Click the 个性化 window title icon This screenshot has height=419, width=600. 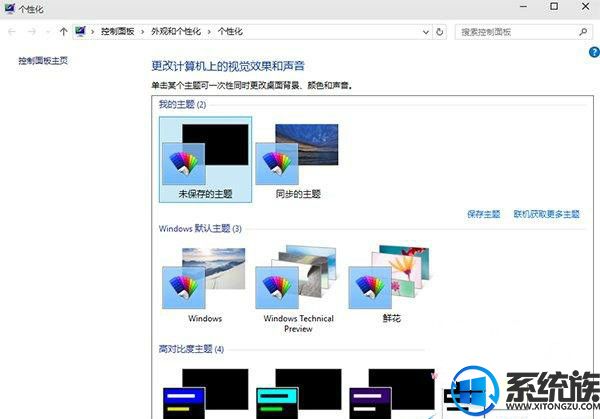(10, 8)
